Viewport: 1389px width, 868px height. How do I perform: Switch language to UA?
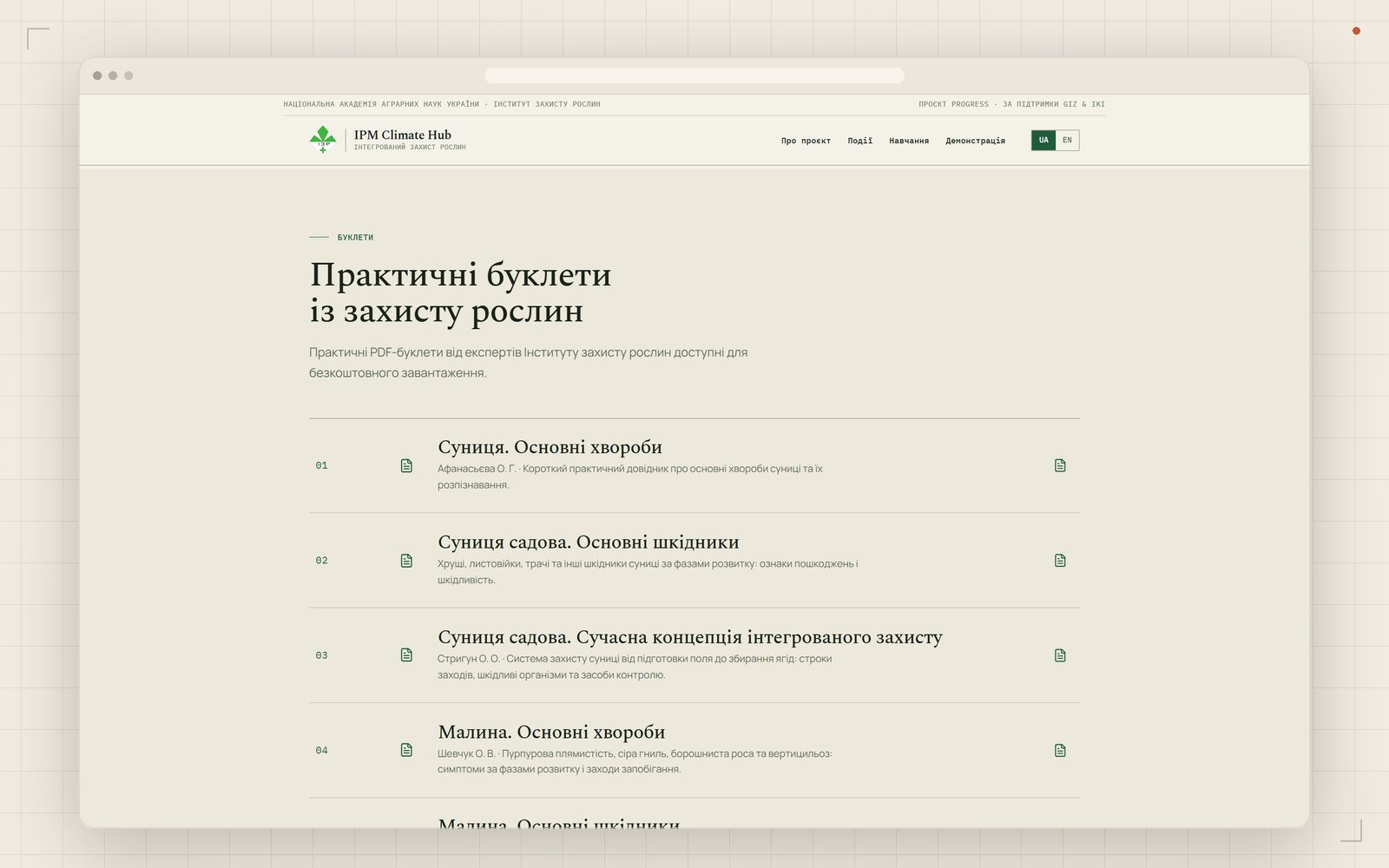(x=1043, y=140)
